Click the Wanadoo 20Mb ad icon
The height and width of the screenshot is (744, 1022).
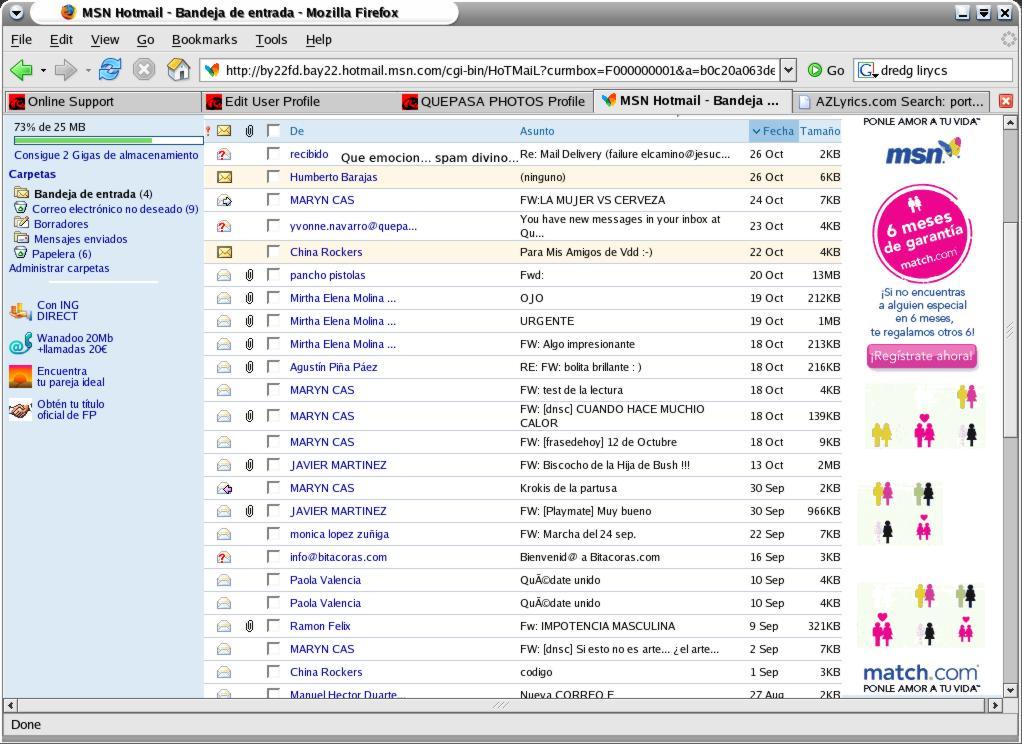pyautogui.click(x=20, y=344)
